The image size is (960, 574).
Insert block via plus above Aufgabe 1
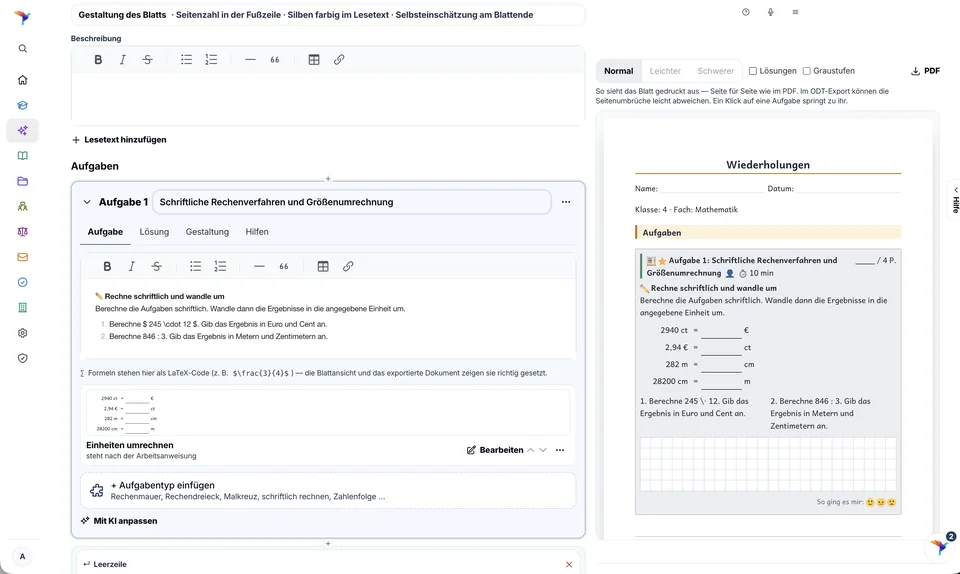tap(328, 179)
